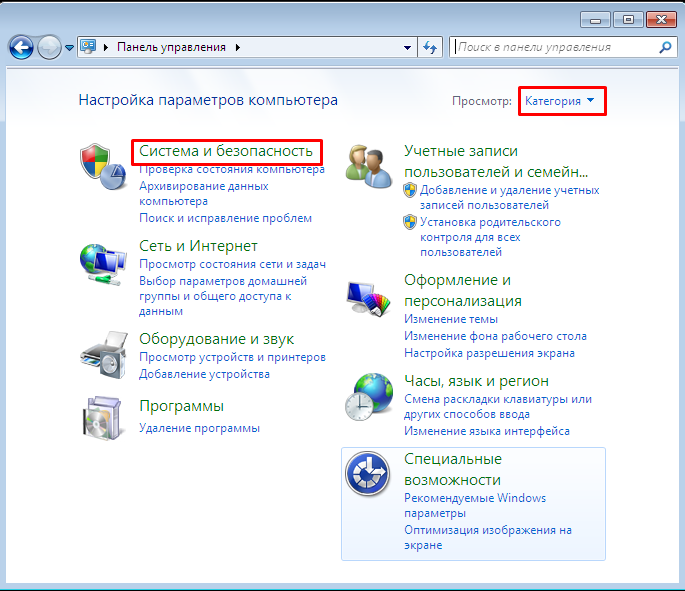Close the Control Panel window
The width and height of the screenshot is (685, 591).
point(661,20)
